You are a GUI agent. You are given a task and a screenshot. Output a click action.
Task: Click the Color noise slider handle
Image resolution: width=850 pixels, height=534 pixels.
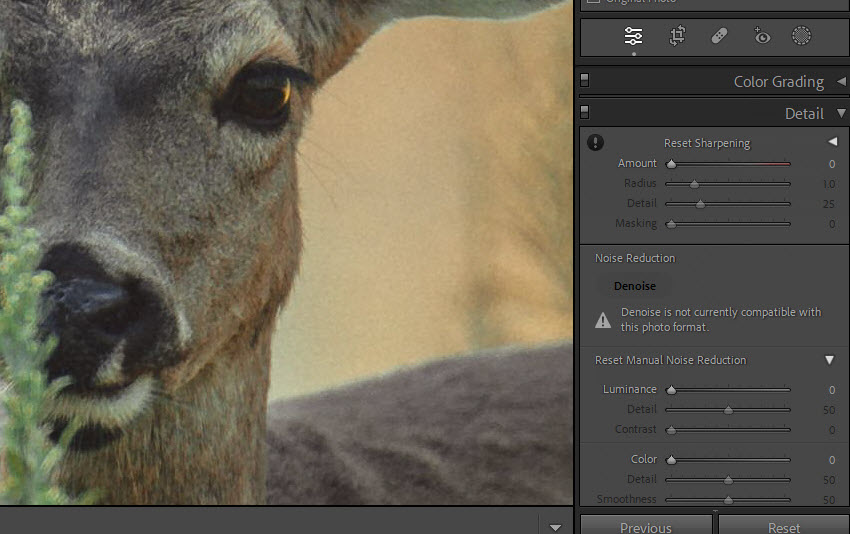tap(671, 460)
